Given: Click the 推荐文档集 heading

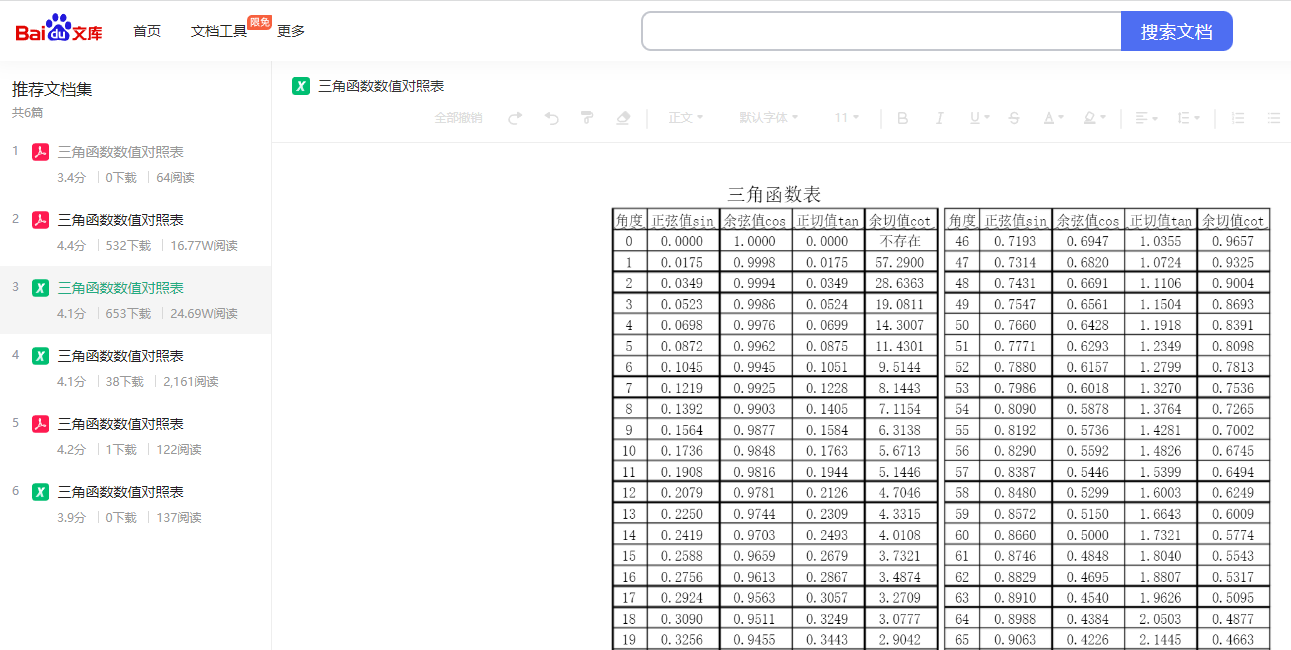Looking at the screenshot, I should 52,89.
